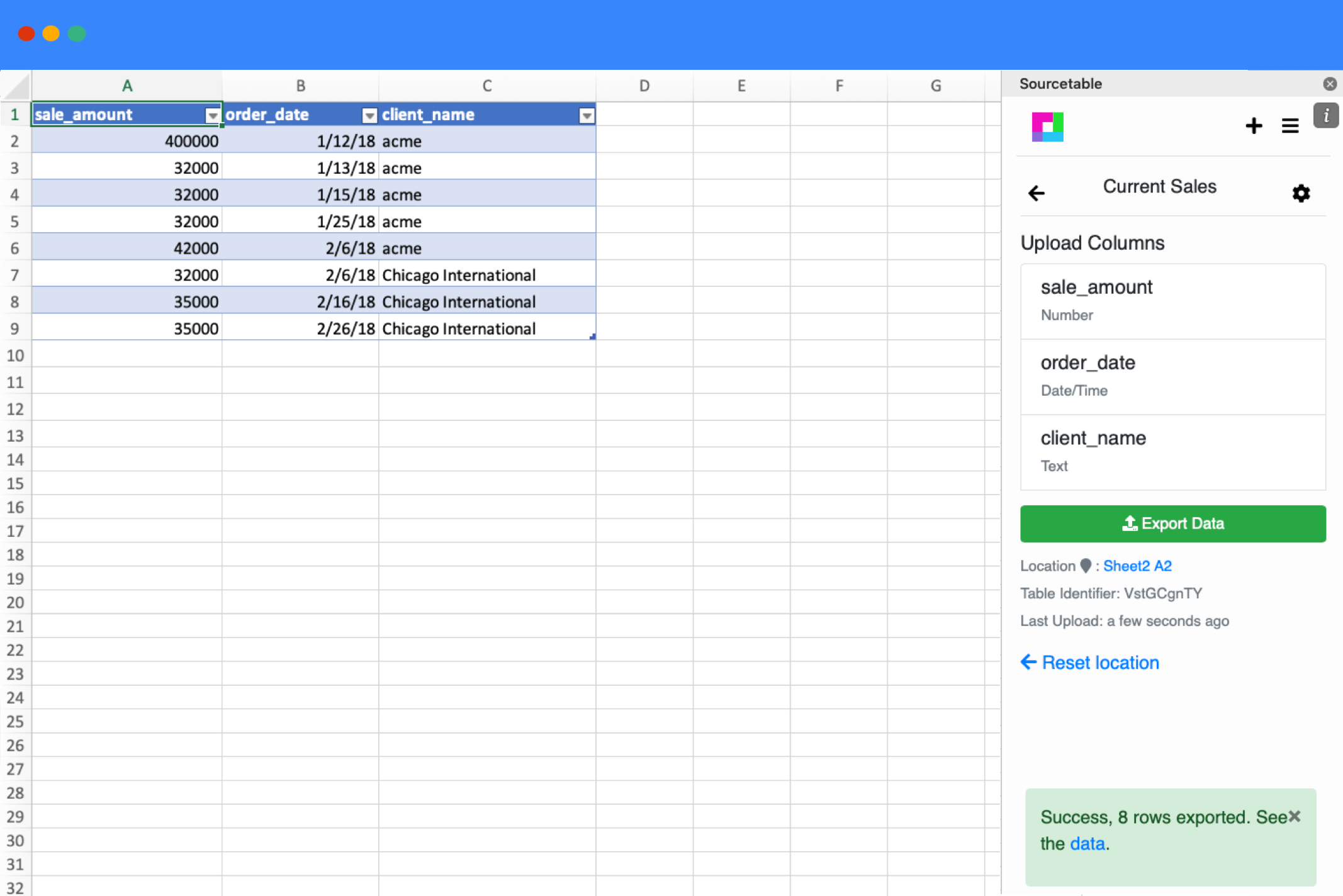
Task: Open the sale_amount filter dropdown
Action: tap(213, 116)
